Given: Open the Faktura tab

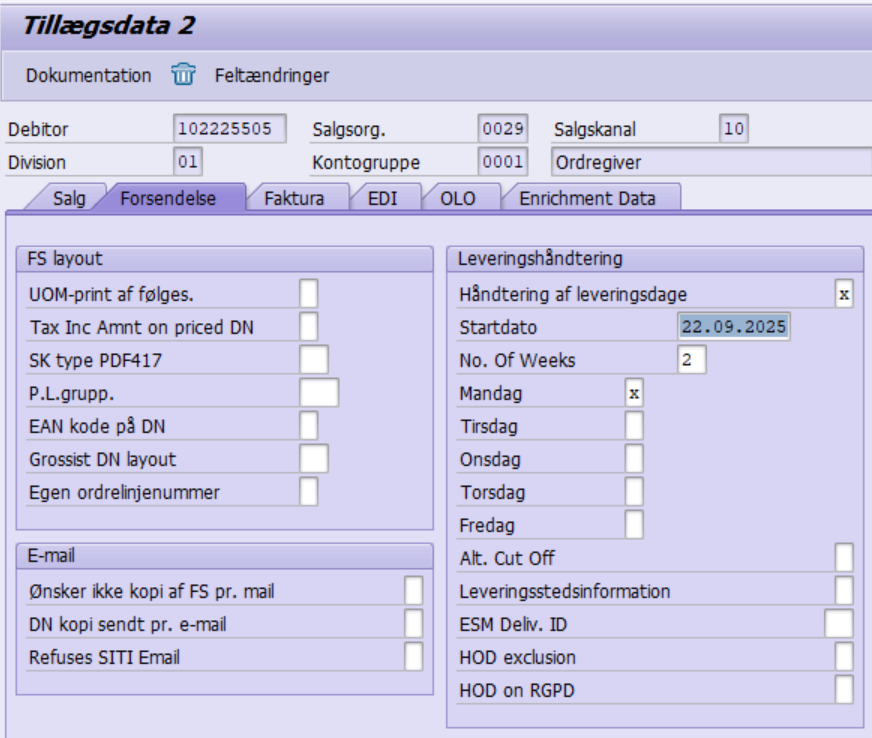Looking at the screenshot, I should coord(294,198).
